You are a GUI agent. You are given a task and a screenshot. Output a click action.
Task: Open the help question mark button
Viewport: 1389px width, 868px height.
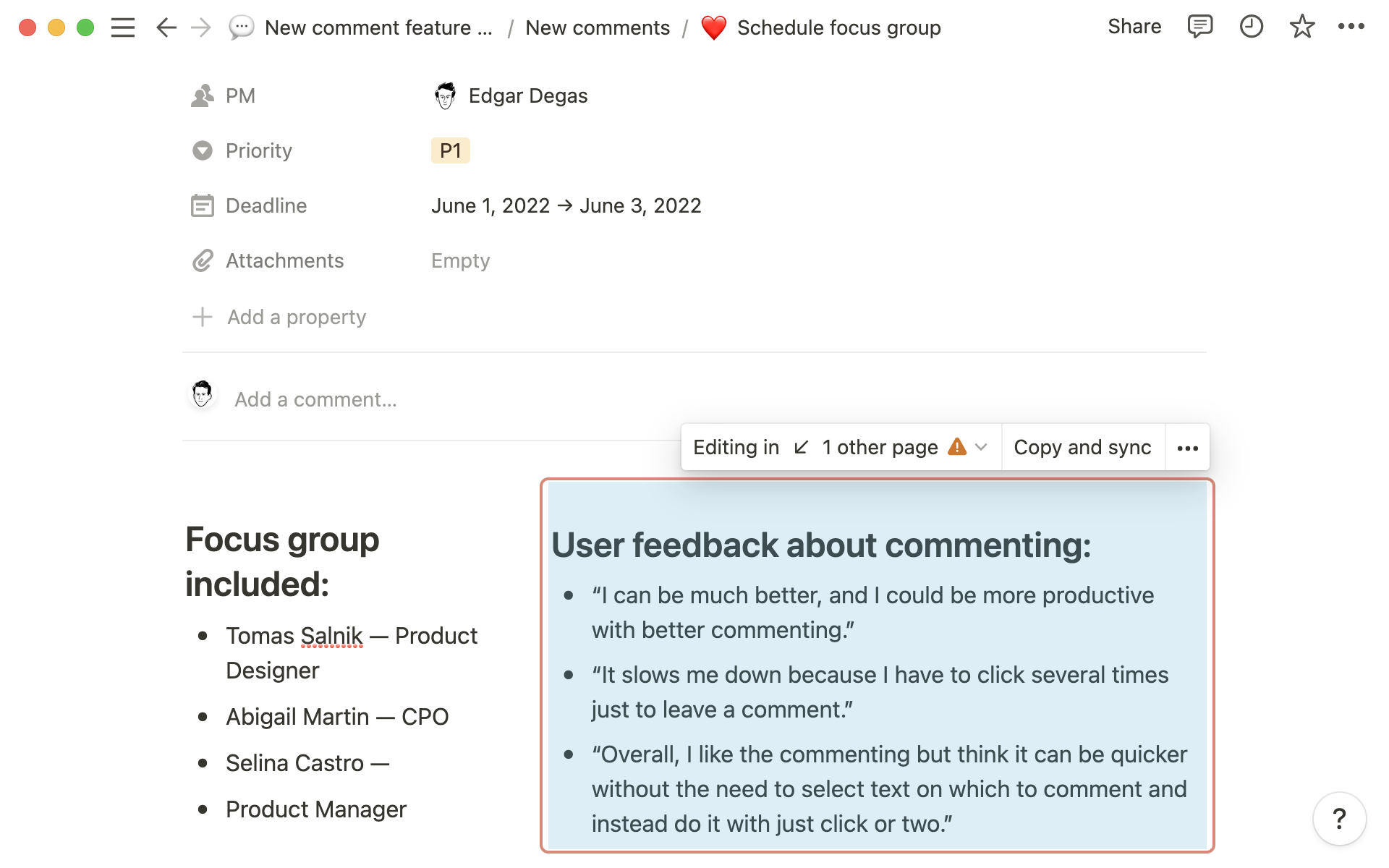pyautogui.click(x=1339, y=818)
